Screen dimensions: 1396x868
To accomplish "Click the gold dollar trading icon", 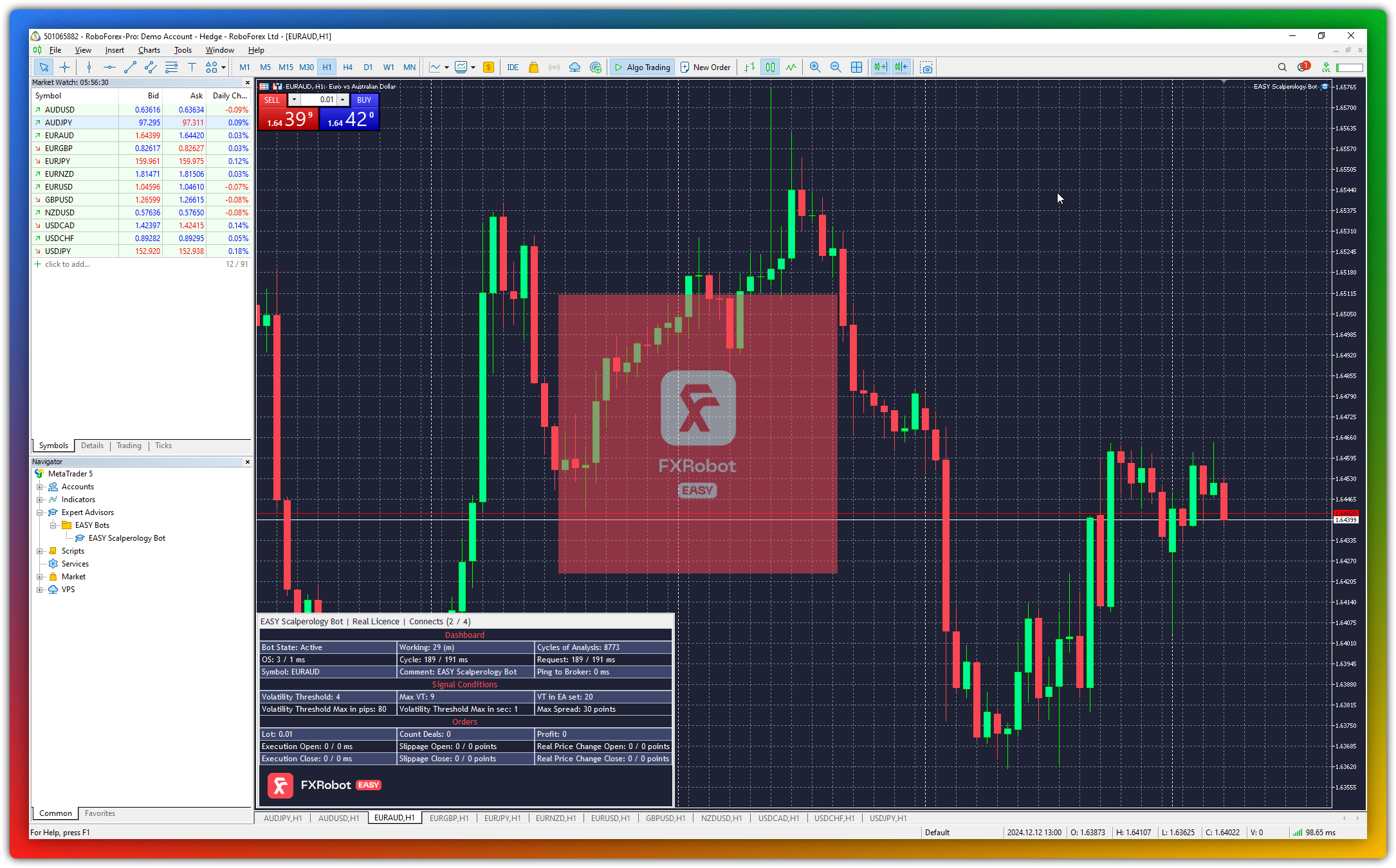I will click(488, 67).
